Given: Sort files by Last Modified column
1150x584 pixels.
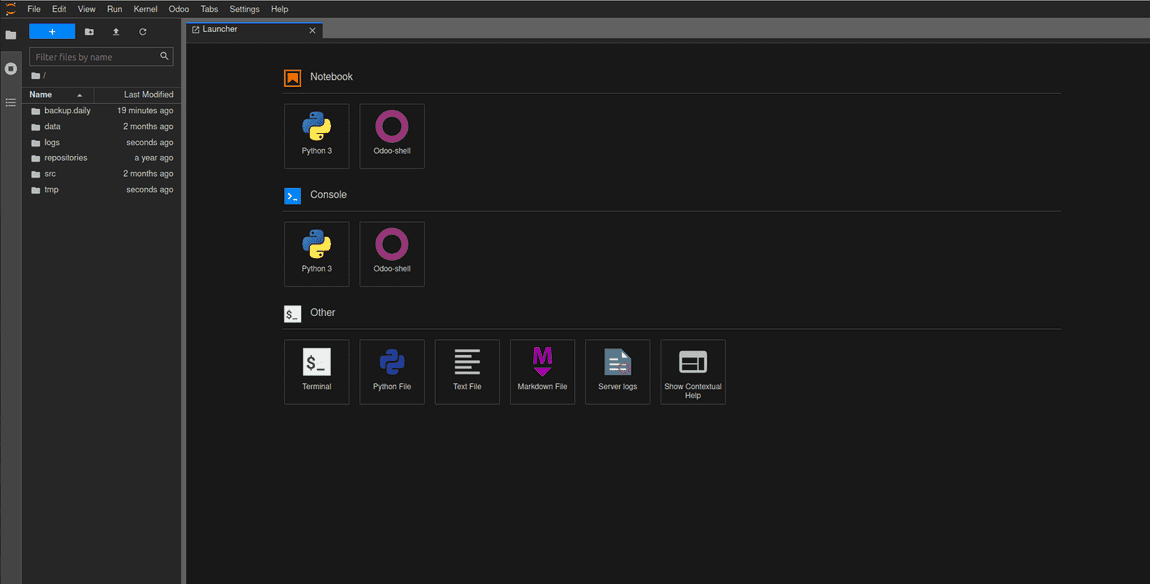Looking at the screenshot, I should pos(138,95).
